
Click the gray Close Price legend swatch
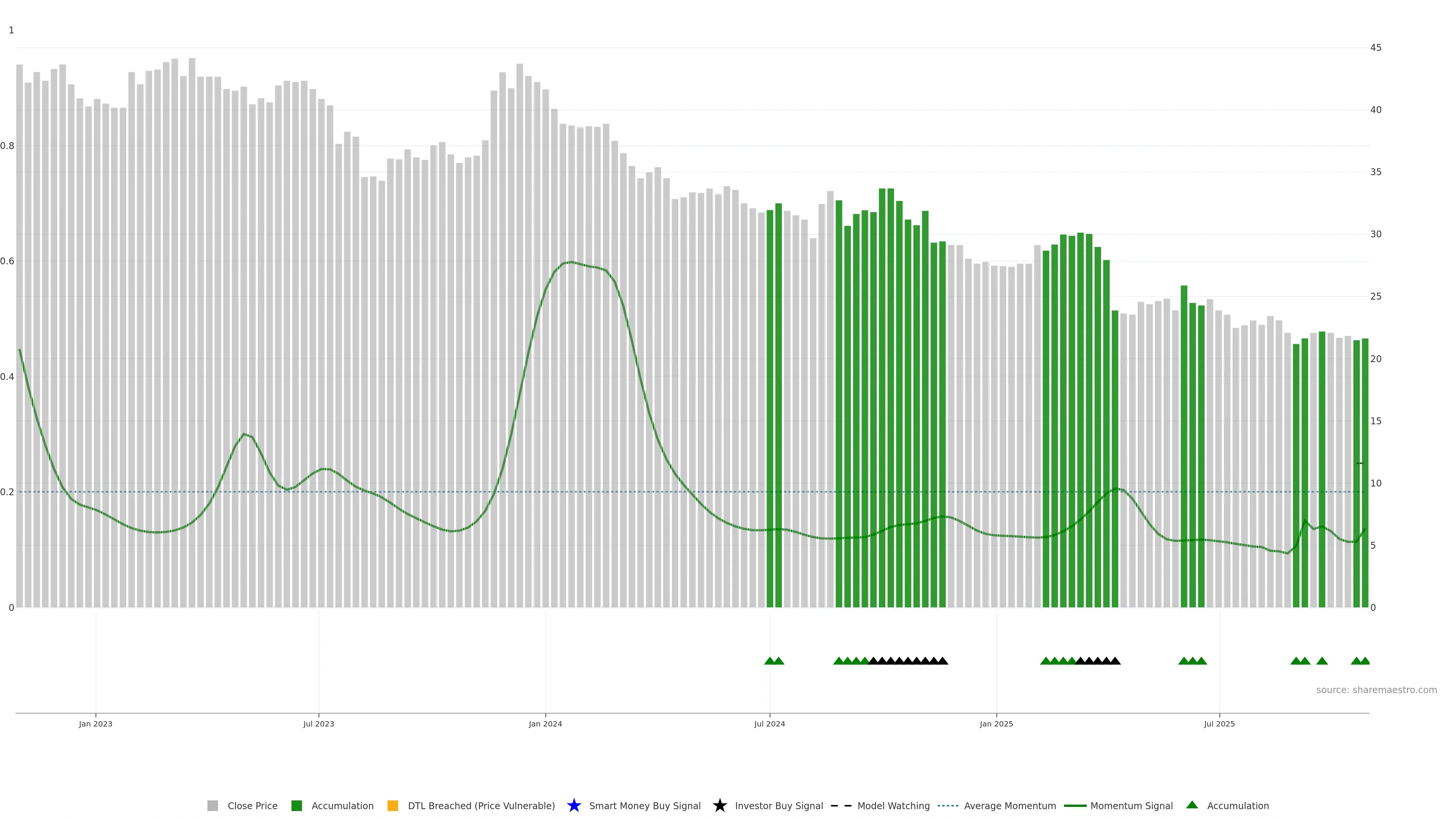click(x=212, y=806)
